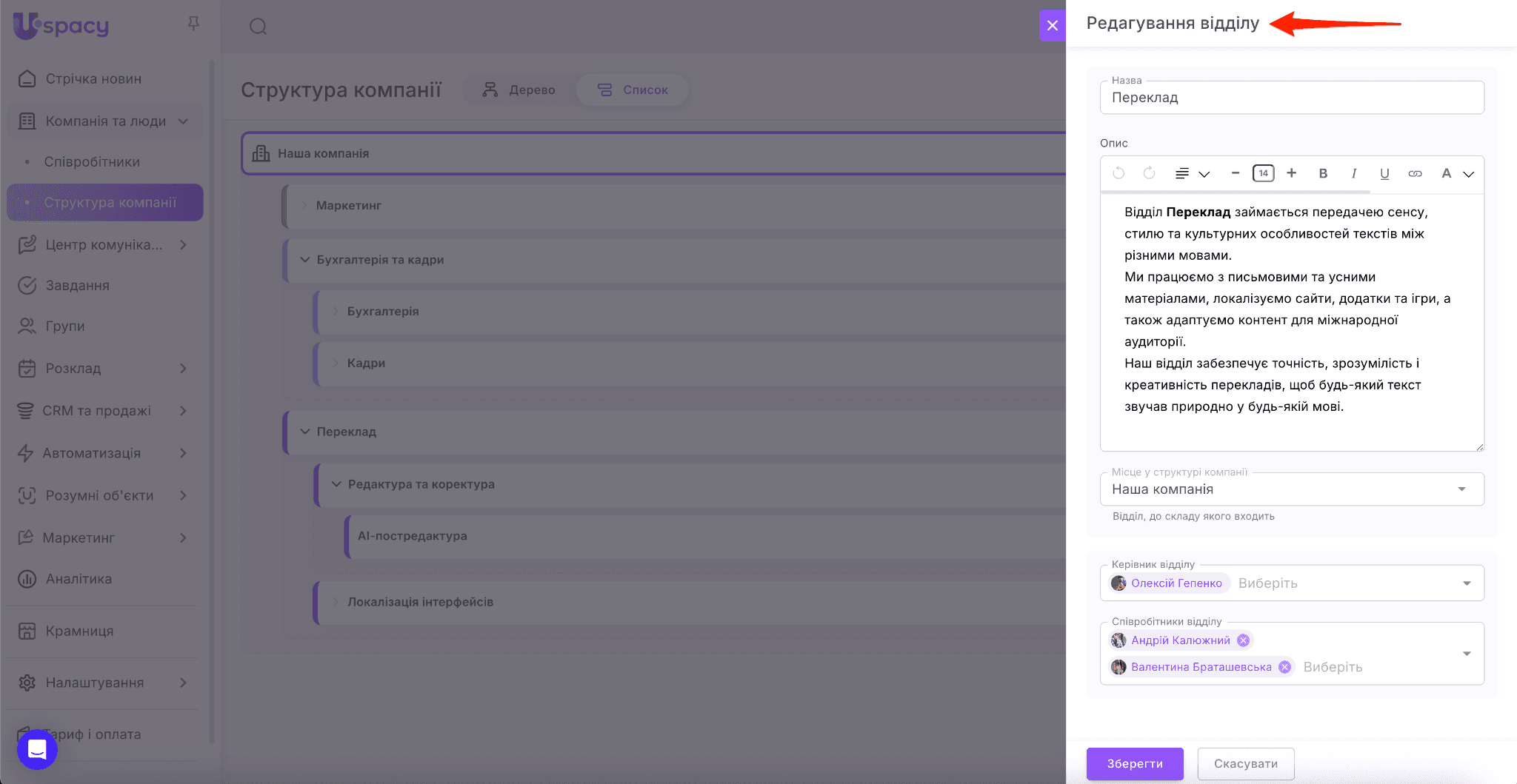The image size is (1517, 784).
Task: Toggle bold formatting in description editor
Action: 1323,173
